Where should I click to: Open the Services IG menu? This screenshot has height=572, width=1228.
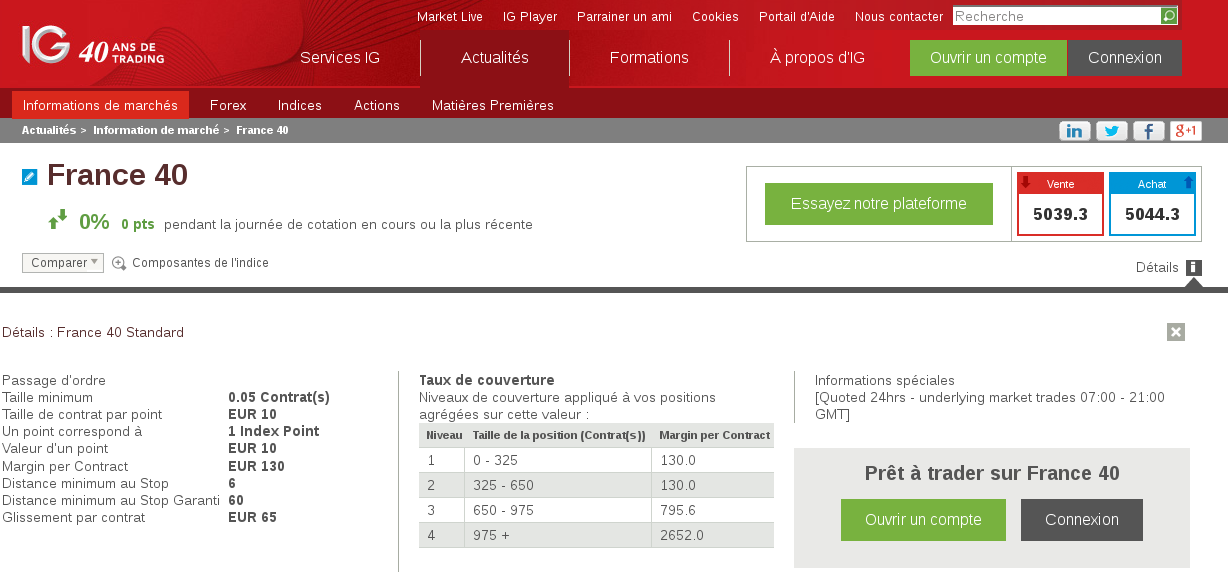340,57
